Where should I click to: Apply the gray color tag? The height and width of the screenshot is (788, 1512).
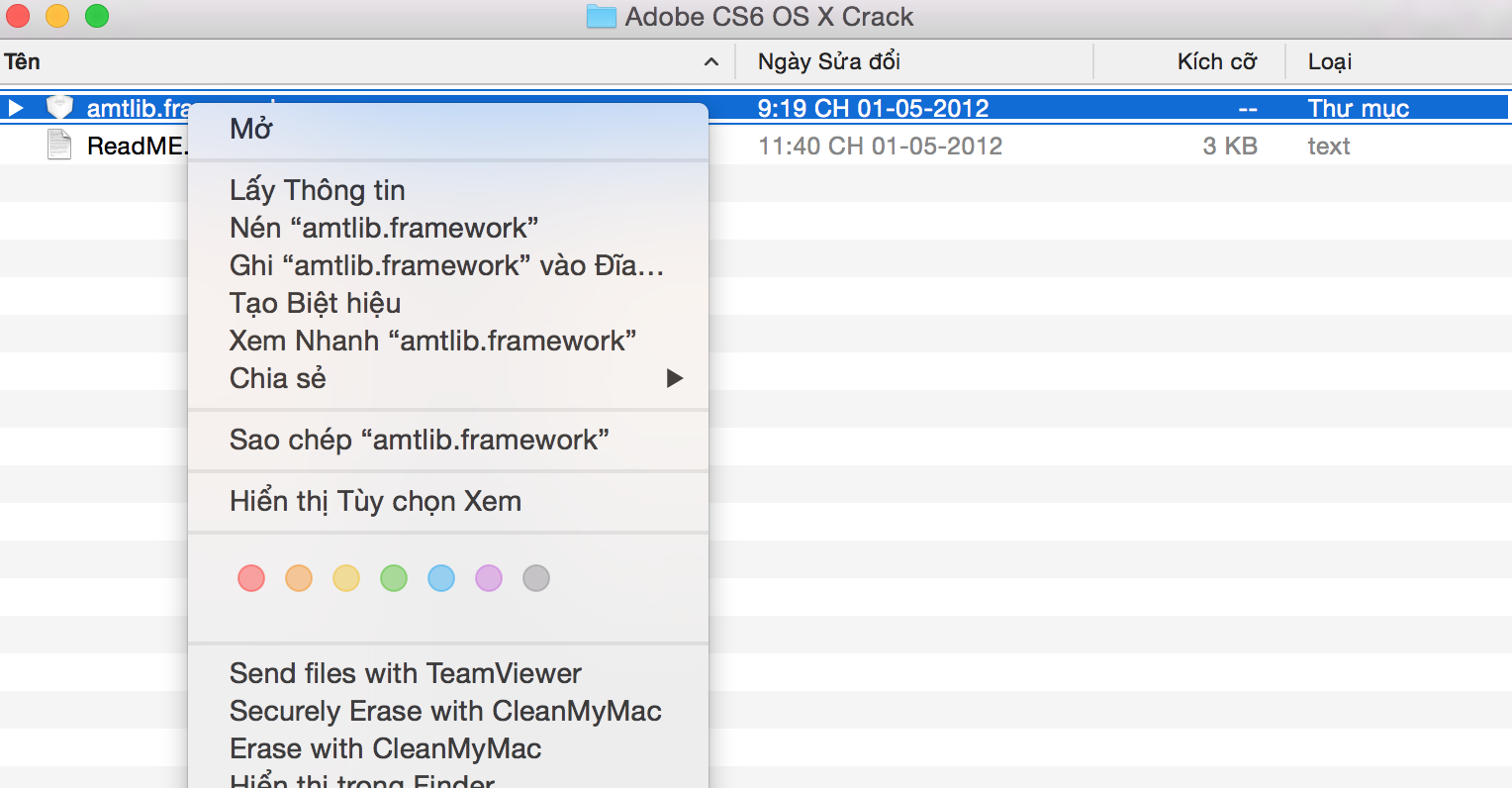pyautogui.click(x=536, y=578)
